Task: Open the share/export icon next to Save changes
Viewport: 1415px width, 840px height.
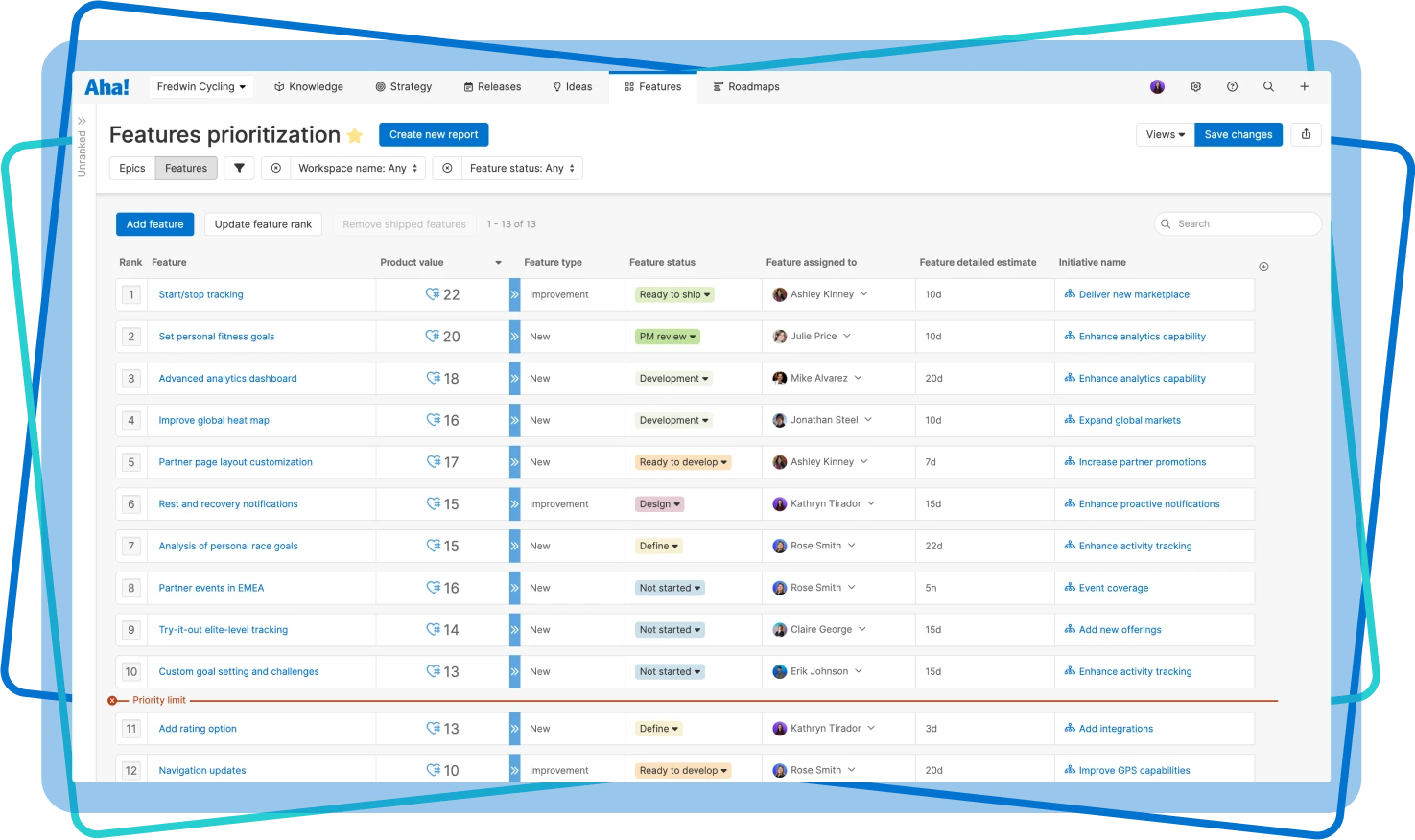Action: coord(1306,134)
